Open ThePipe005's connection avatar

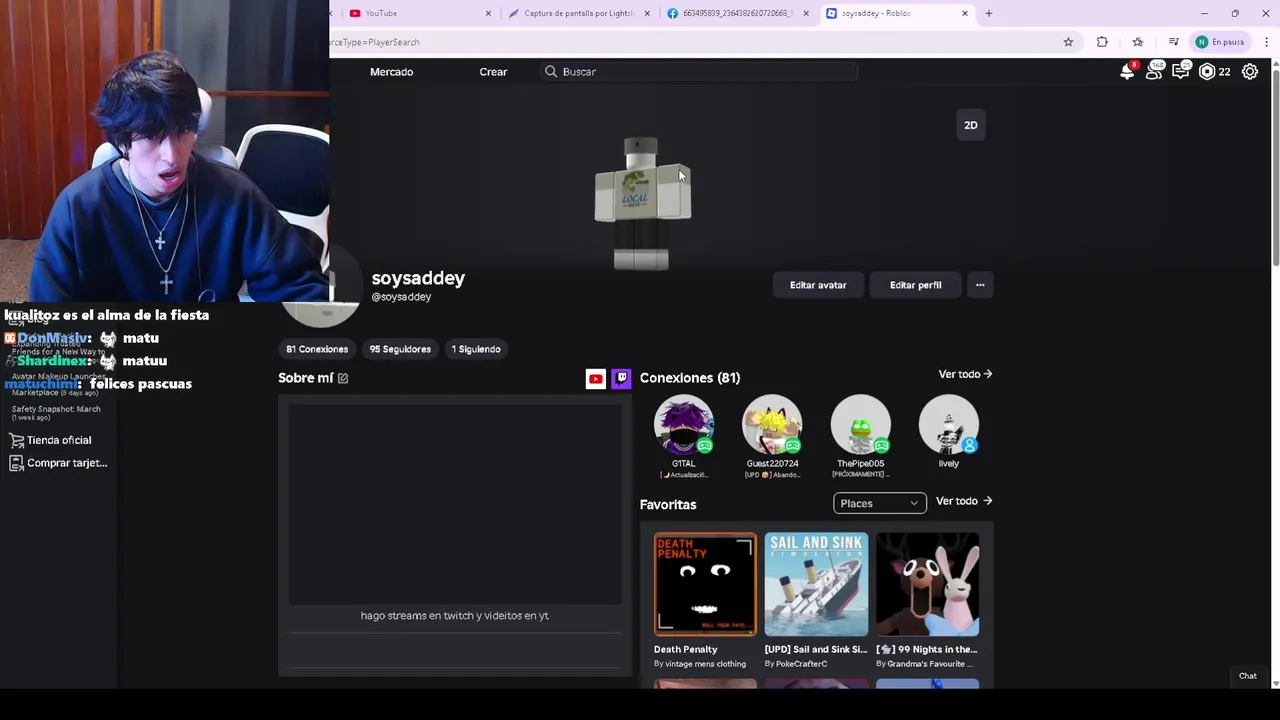tap(861, 424)
